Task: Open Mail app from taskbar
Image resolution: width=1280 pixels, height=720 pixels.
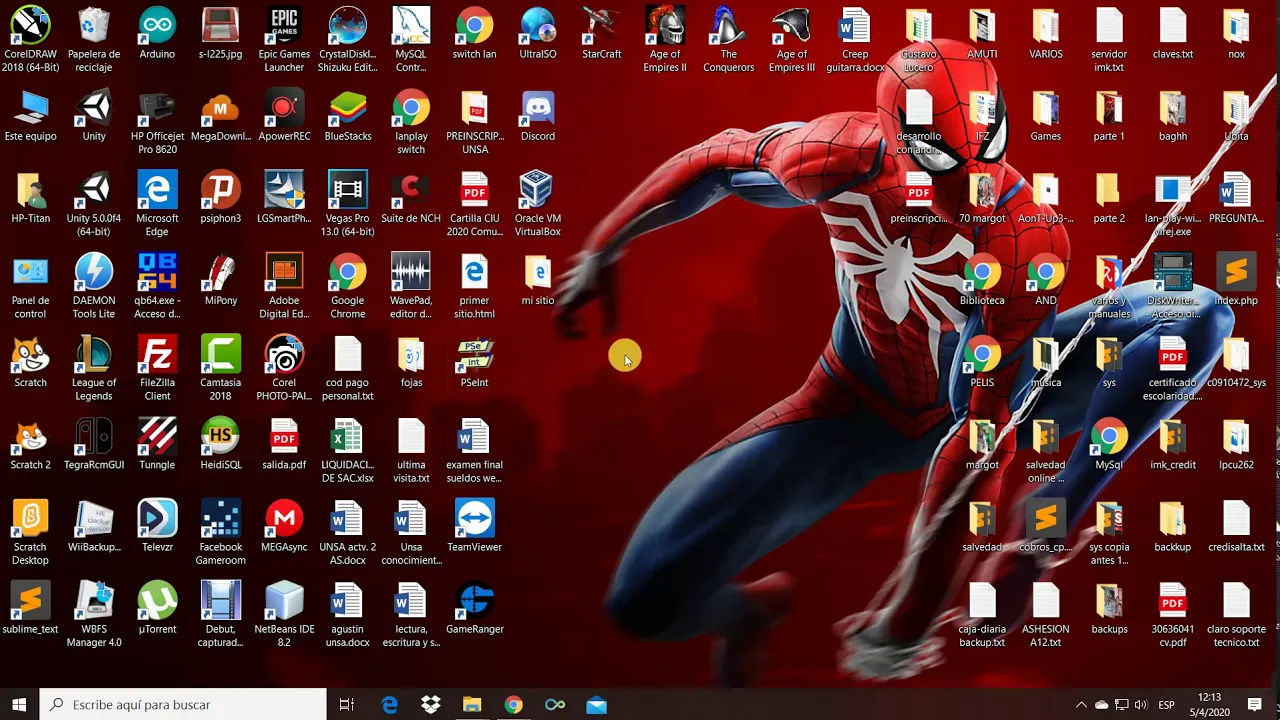Action: (596, 705)
